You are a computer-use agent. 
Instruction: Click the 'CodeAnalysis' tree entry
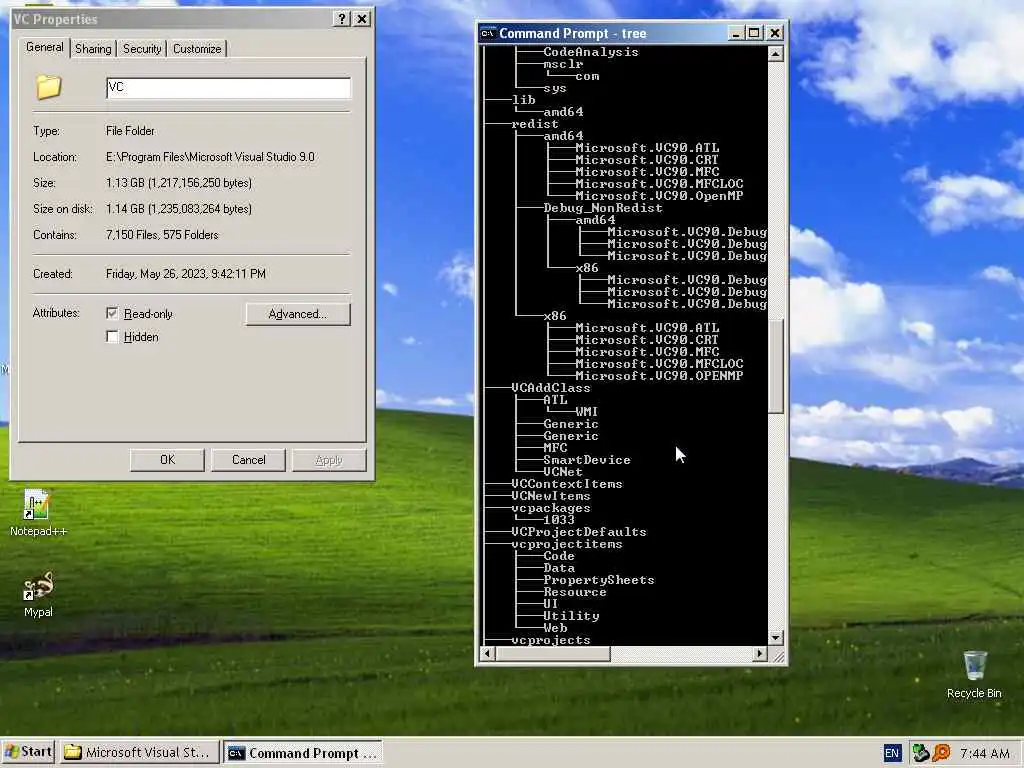click(x=590, y=52)
